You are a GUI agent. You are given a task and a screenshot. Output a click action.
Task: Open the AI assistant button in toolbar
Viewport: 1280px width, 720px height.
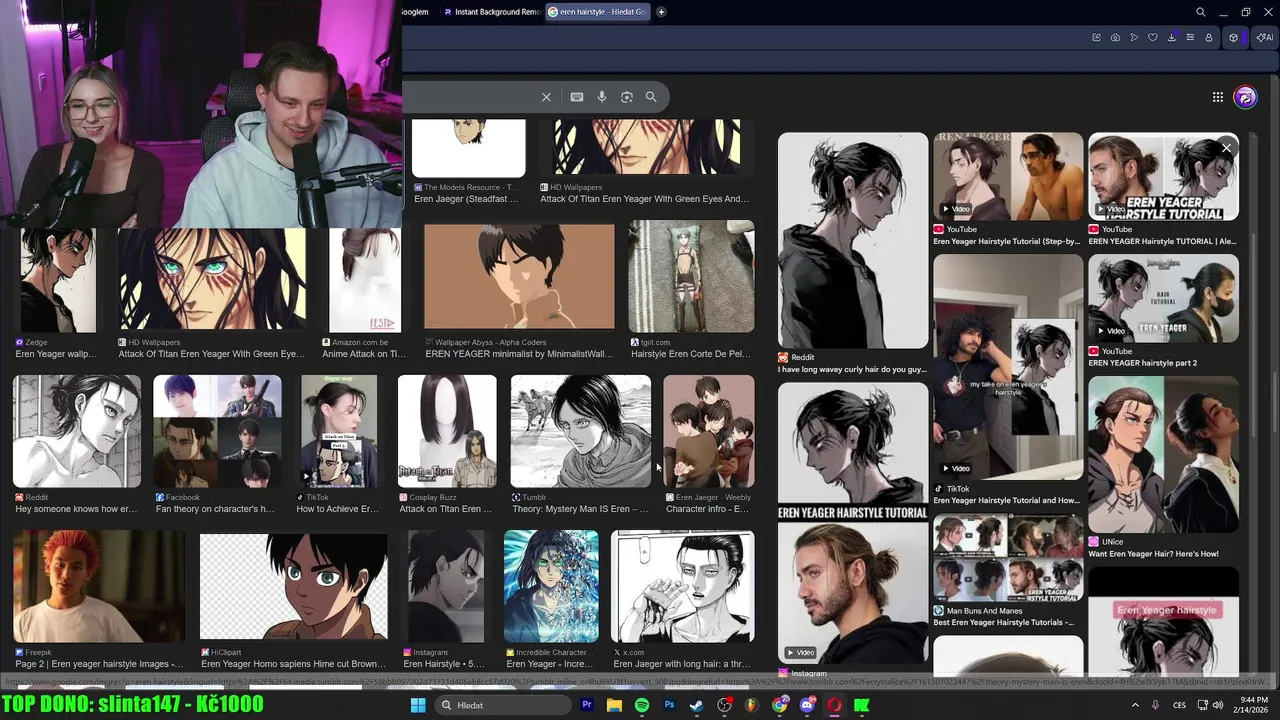(x=1264, y=38)
